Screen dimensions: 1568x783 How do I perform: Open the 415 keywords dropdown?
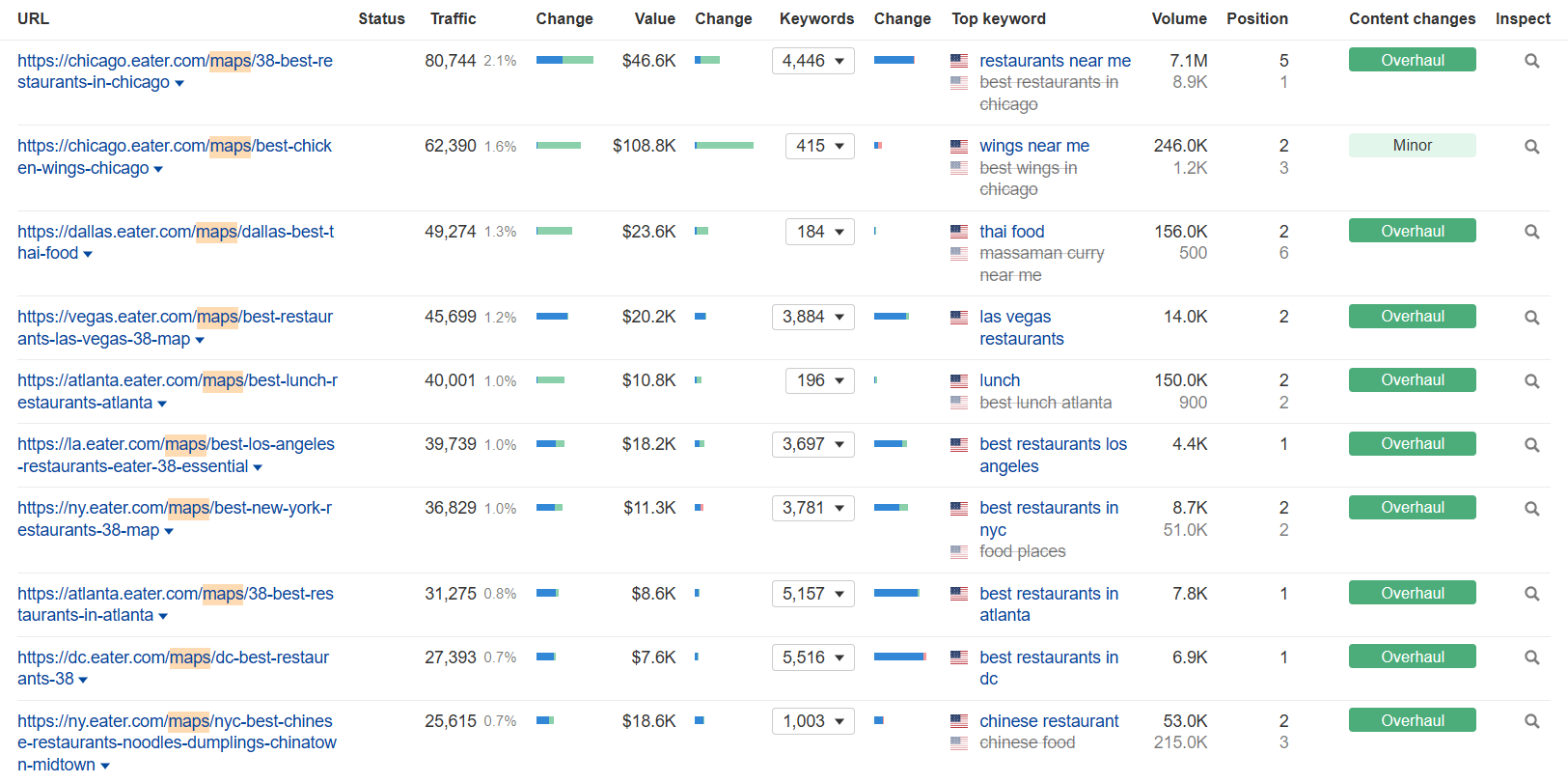coord(820,146)
